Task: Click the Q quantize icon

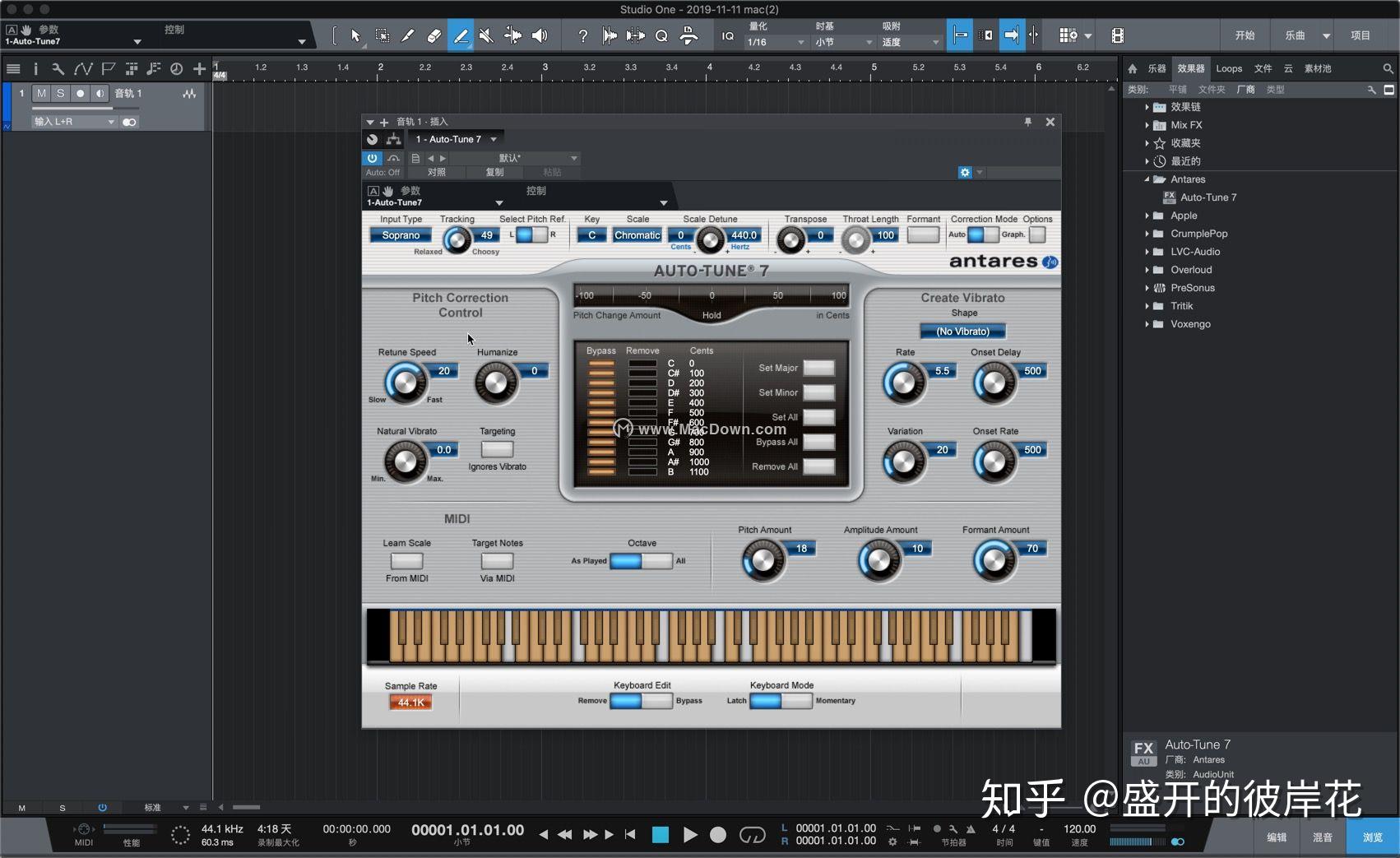Action: click(661, 35)
